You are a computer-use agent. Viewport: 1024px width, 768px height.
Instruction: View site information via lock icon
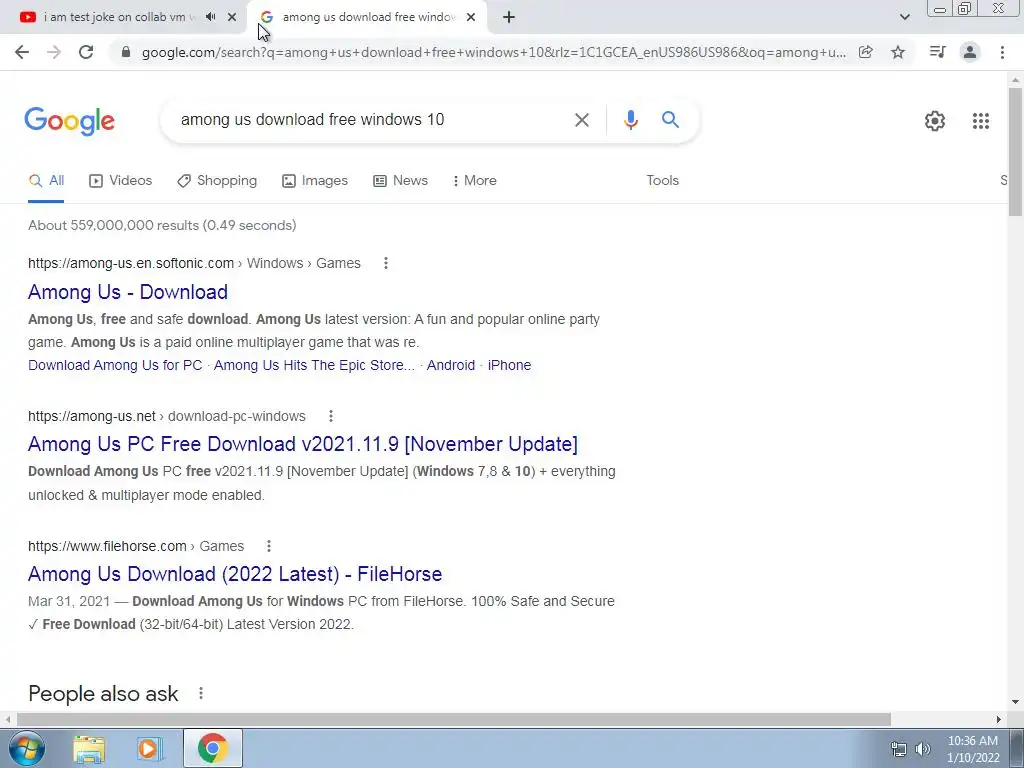pos(126,52)
